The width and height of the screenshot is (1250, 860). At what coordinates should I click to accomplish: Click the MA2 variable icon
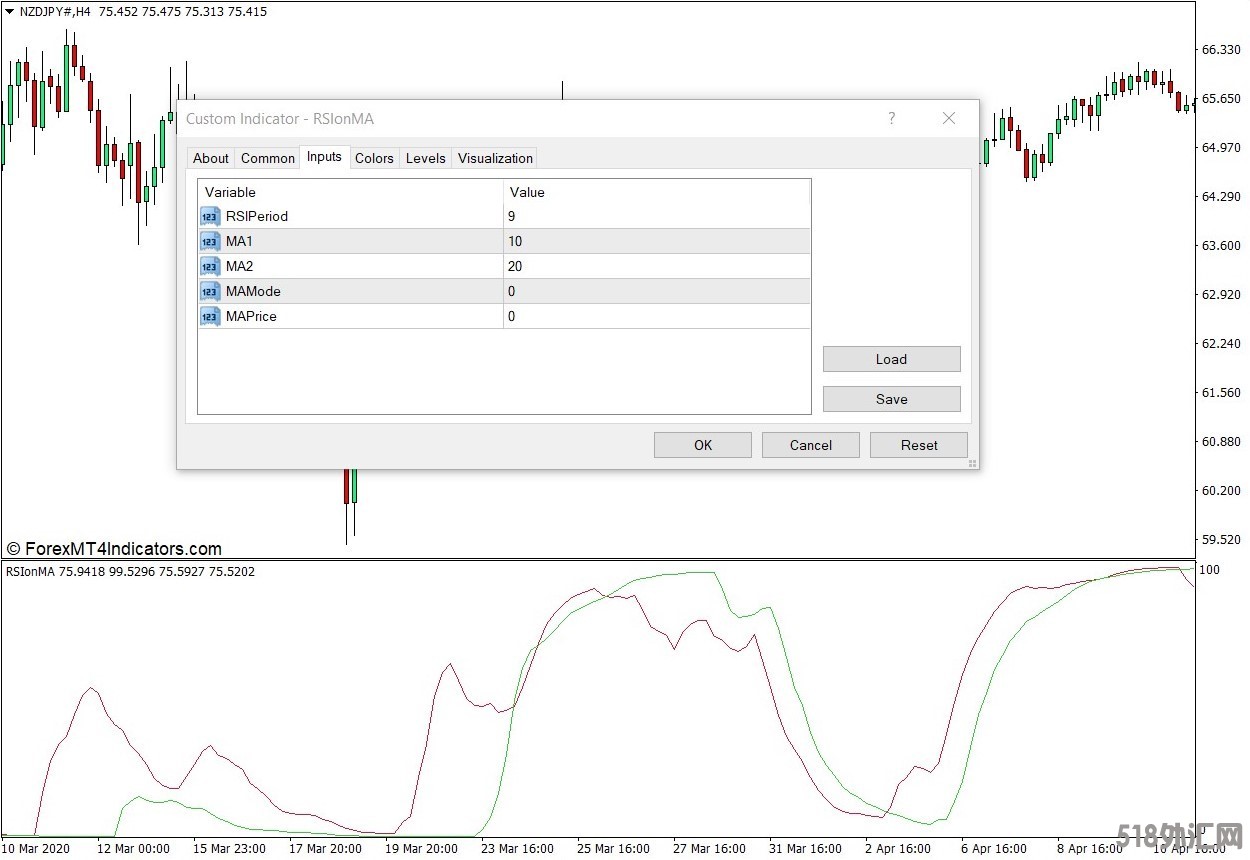210,266
